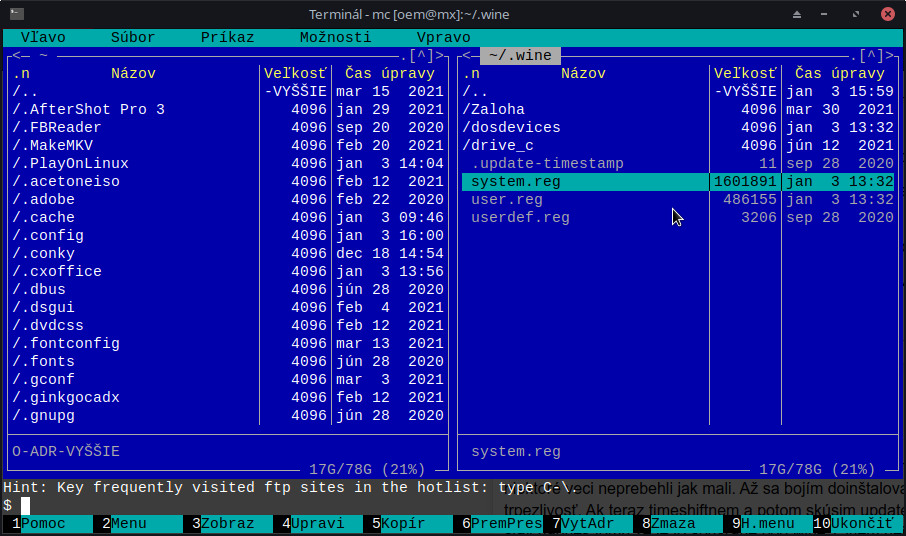
Task: Select '/.acetoneiso' directory
Action: (x=228, y=181)
